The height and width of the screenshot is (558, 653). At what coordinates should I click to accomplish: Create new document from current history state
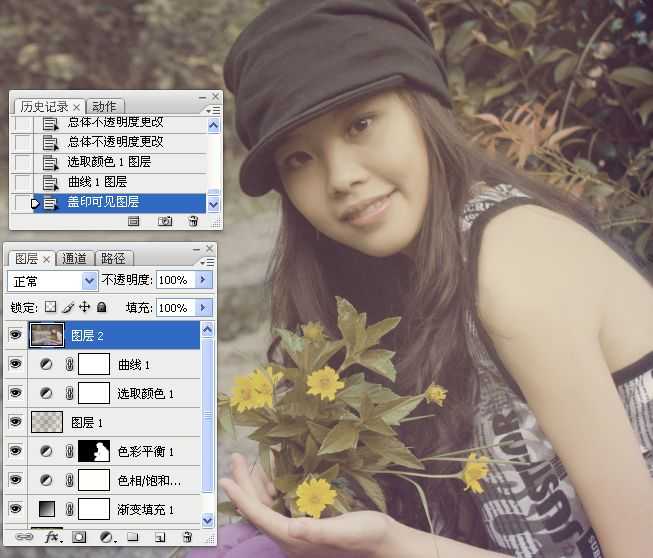134,221
